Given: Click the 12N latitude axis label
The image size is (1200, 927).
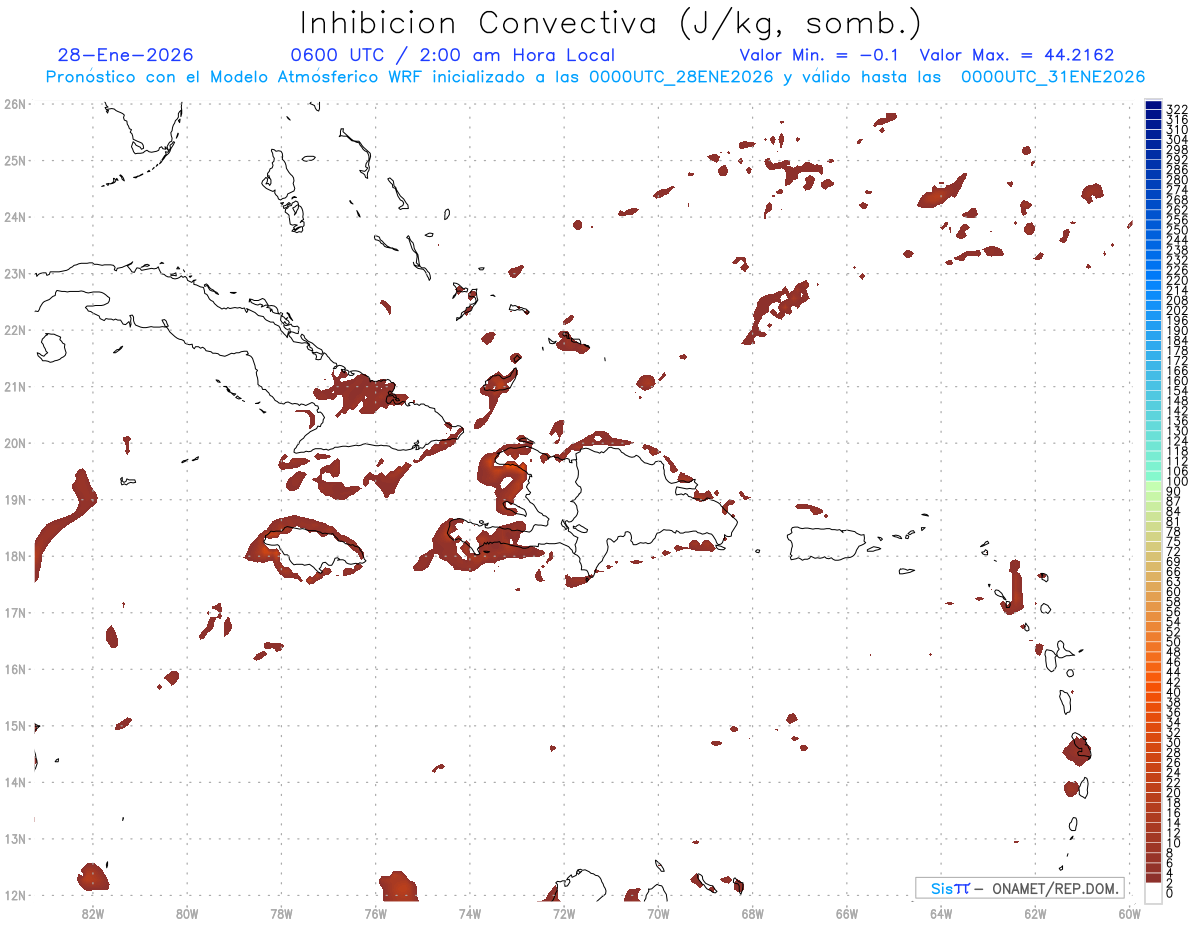Looking at the screenshot, I should [15, 895].
